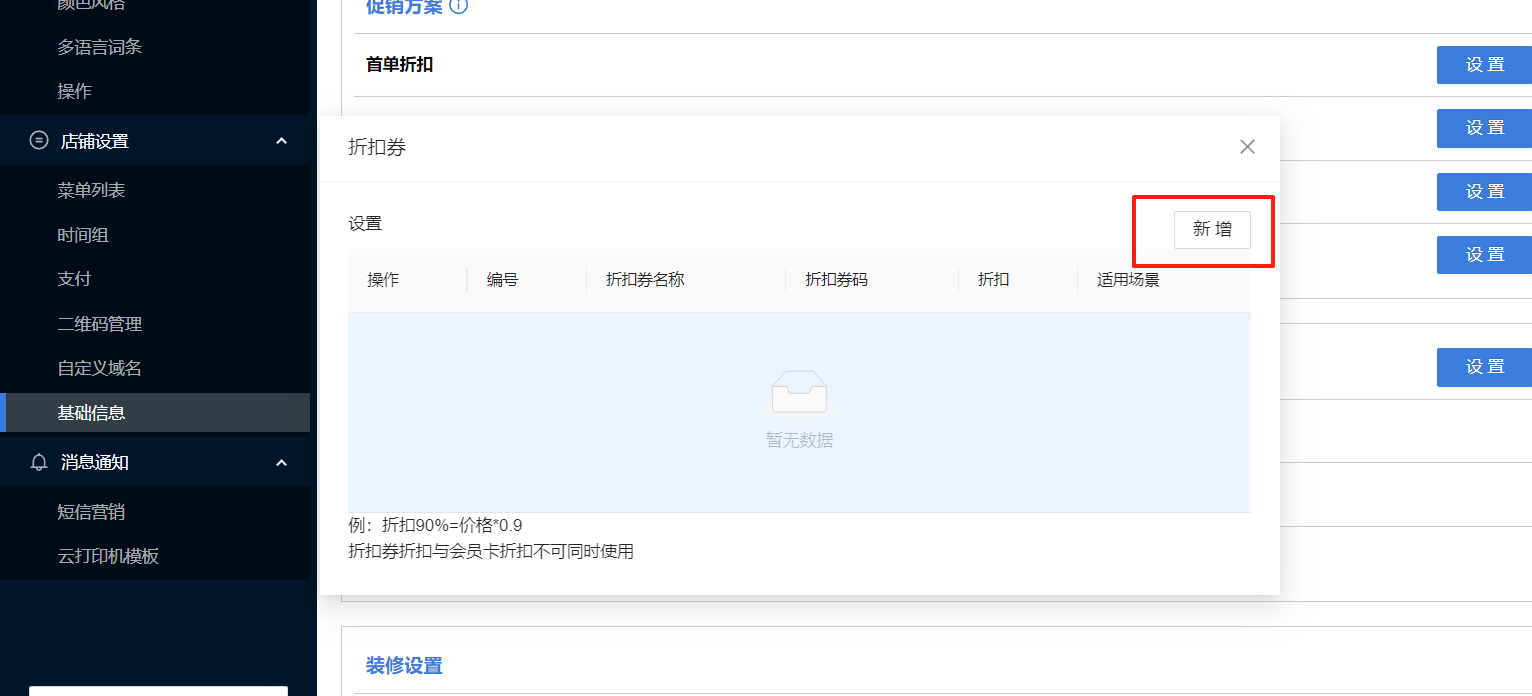
Task: Click the 例：折扣90%=价格*0.9 note
Action: 435,526
